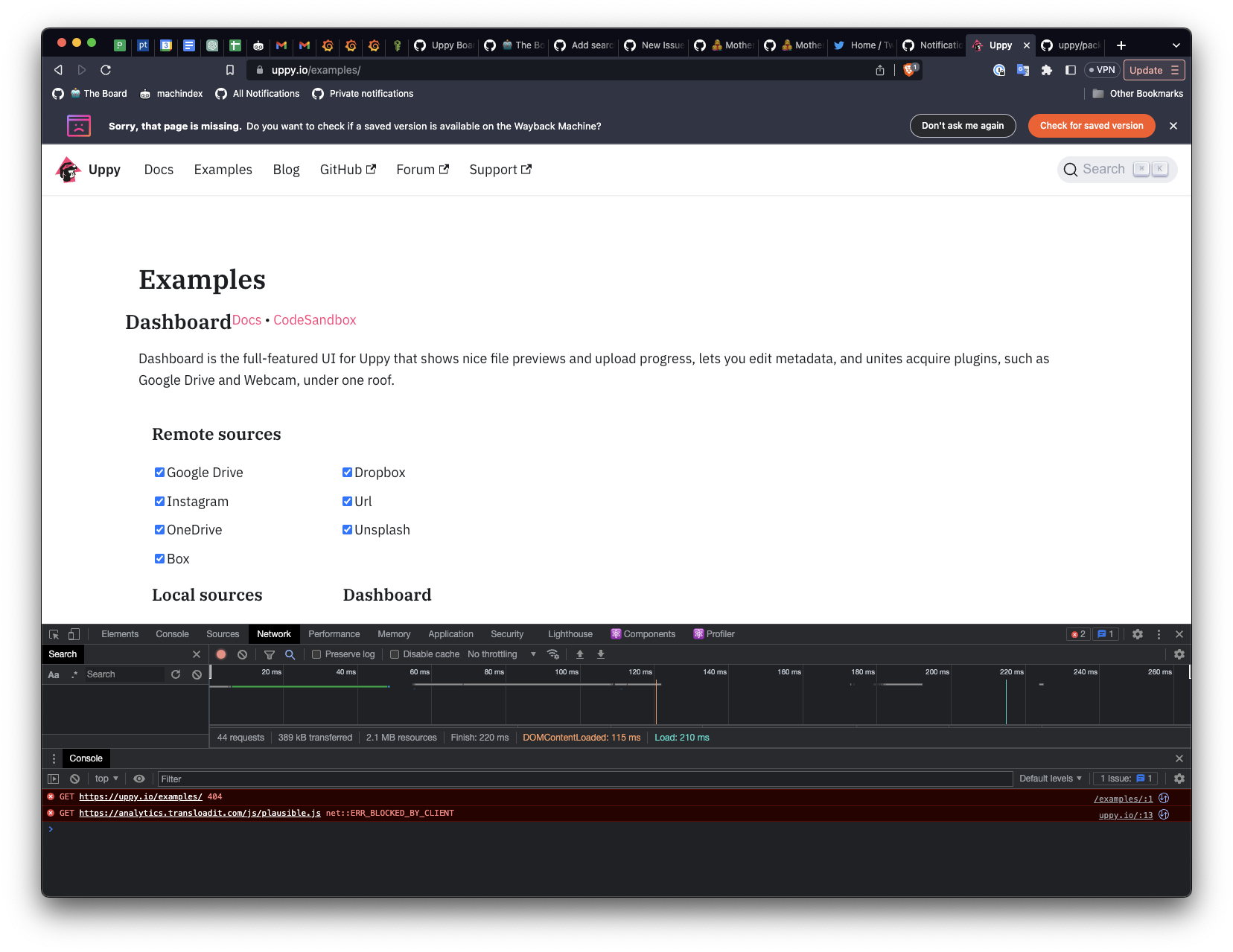
Task: Open the Blog menu item on Uppy site
Action: point(286,169)
